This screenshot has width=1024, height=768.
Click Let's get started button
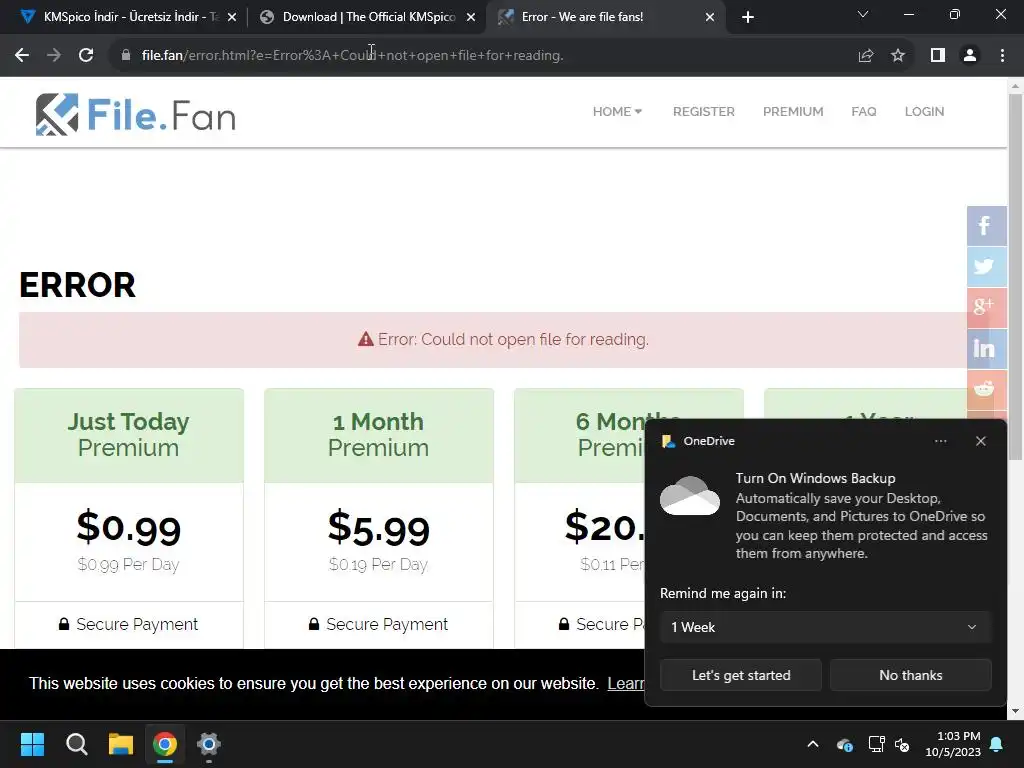741,675
